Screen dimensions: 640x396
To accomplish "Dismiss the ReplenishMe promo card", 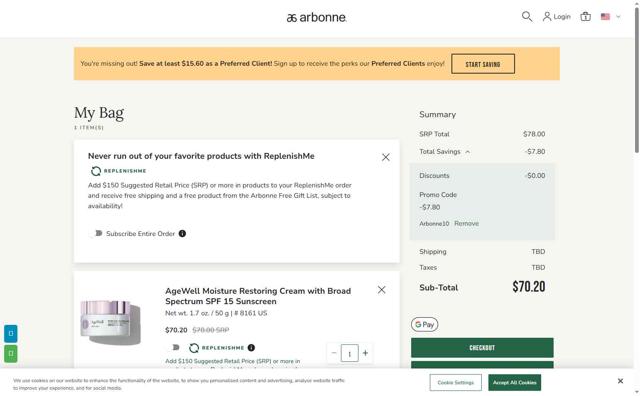I will pyautogui.click(x=386, y=157).
